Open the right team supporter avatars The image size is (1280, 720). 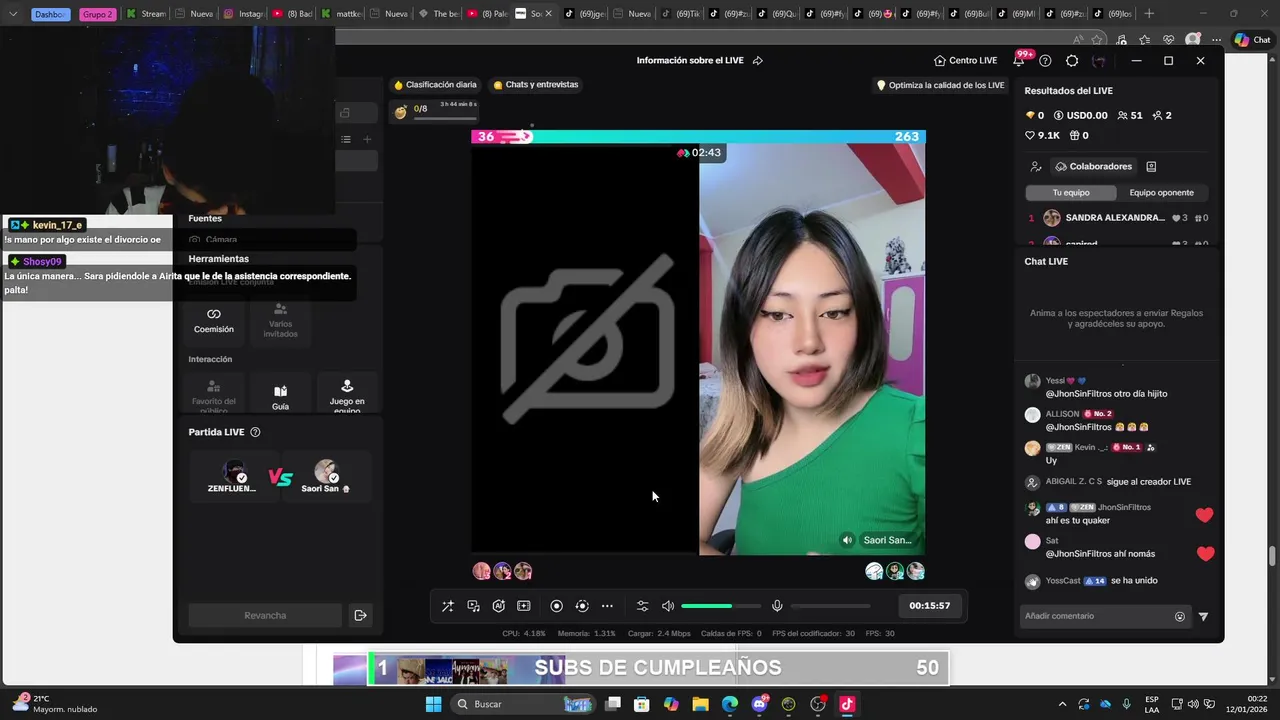coord(895,572)
